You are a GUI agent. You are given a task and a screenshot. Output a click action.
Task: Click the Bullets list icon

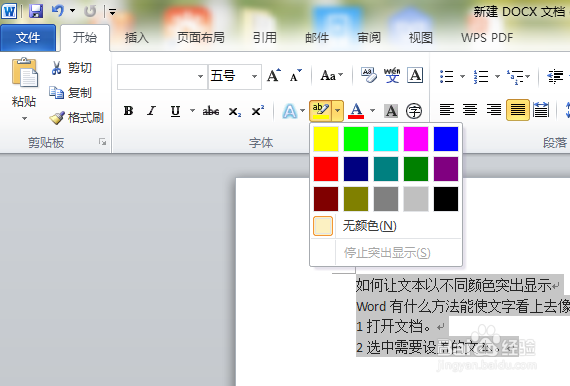446,76
